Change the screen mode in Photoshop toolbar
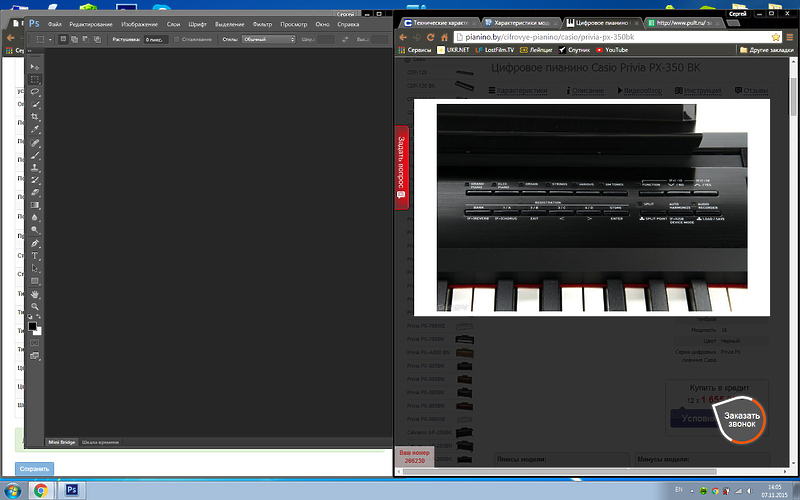Screen dimensions: 800x500 35,356
